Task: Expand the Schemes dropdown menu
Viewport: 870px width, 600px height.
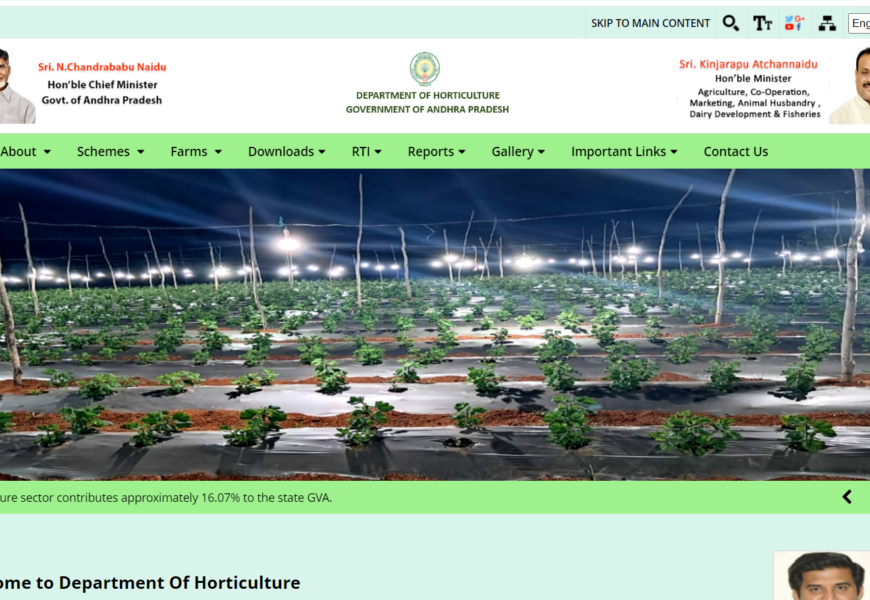Action: tap(110, 152)
